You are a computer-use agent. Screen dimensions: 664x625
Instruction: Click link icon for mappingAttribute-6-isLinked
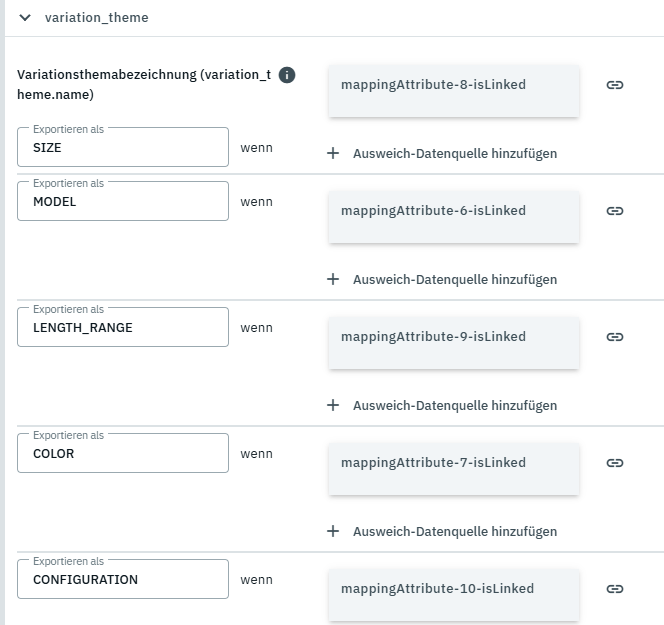(615, 211)
